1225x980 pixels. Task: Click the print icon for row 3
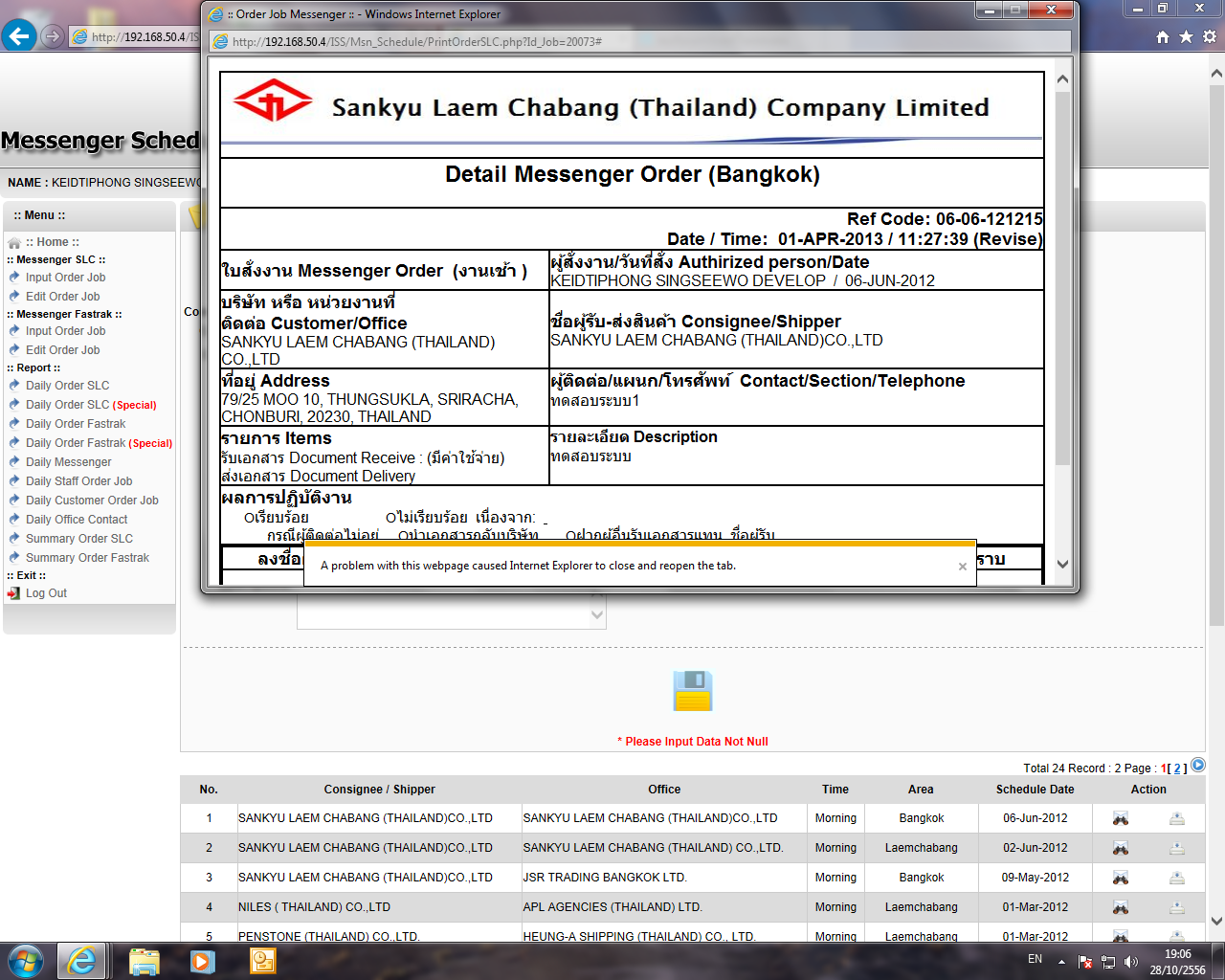tap(1177, 878)
